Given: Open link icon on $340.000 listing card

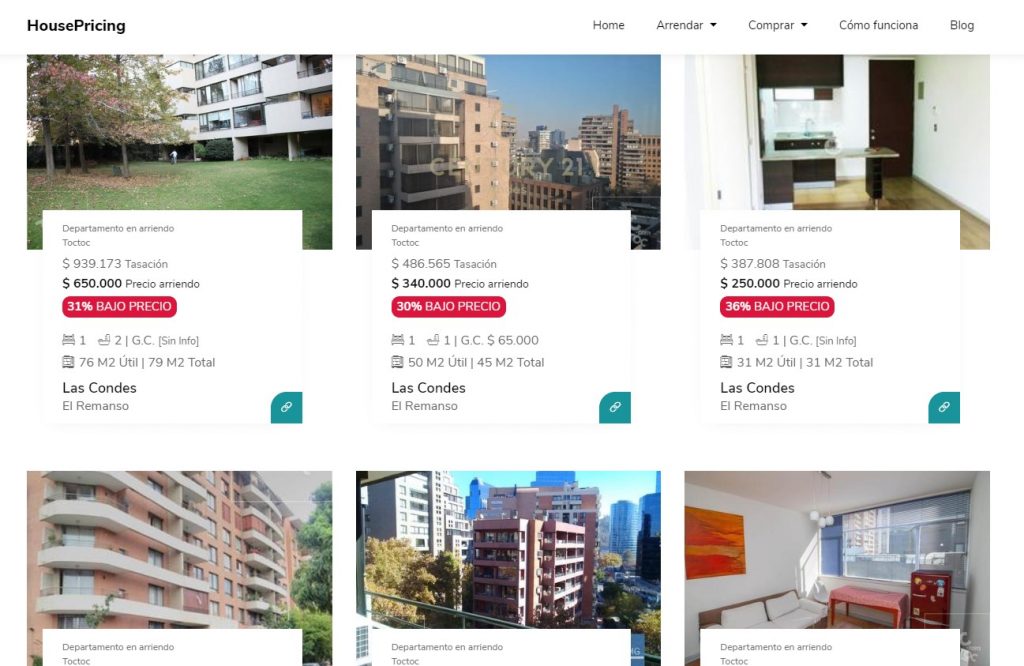Looking at the screenshot, I should click(615, 407).
